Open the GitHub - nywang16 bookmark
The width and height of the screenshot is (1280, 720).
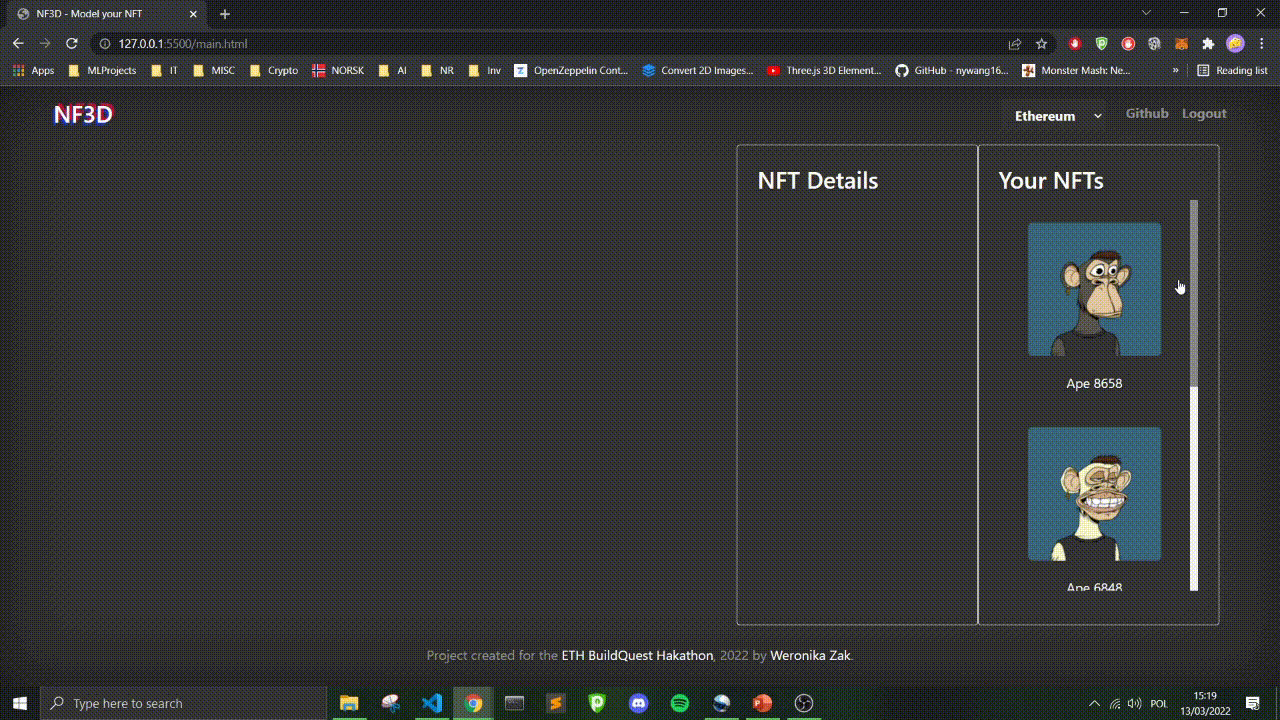point(952,71)
